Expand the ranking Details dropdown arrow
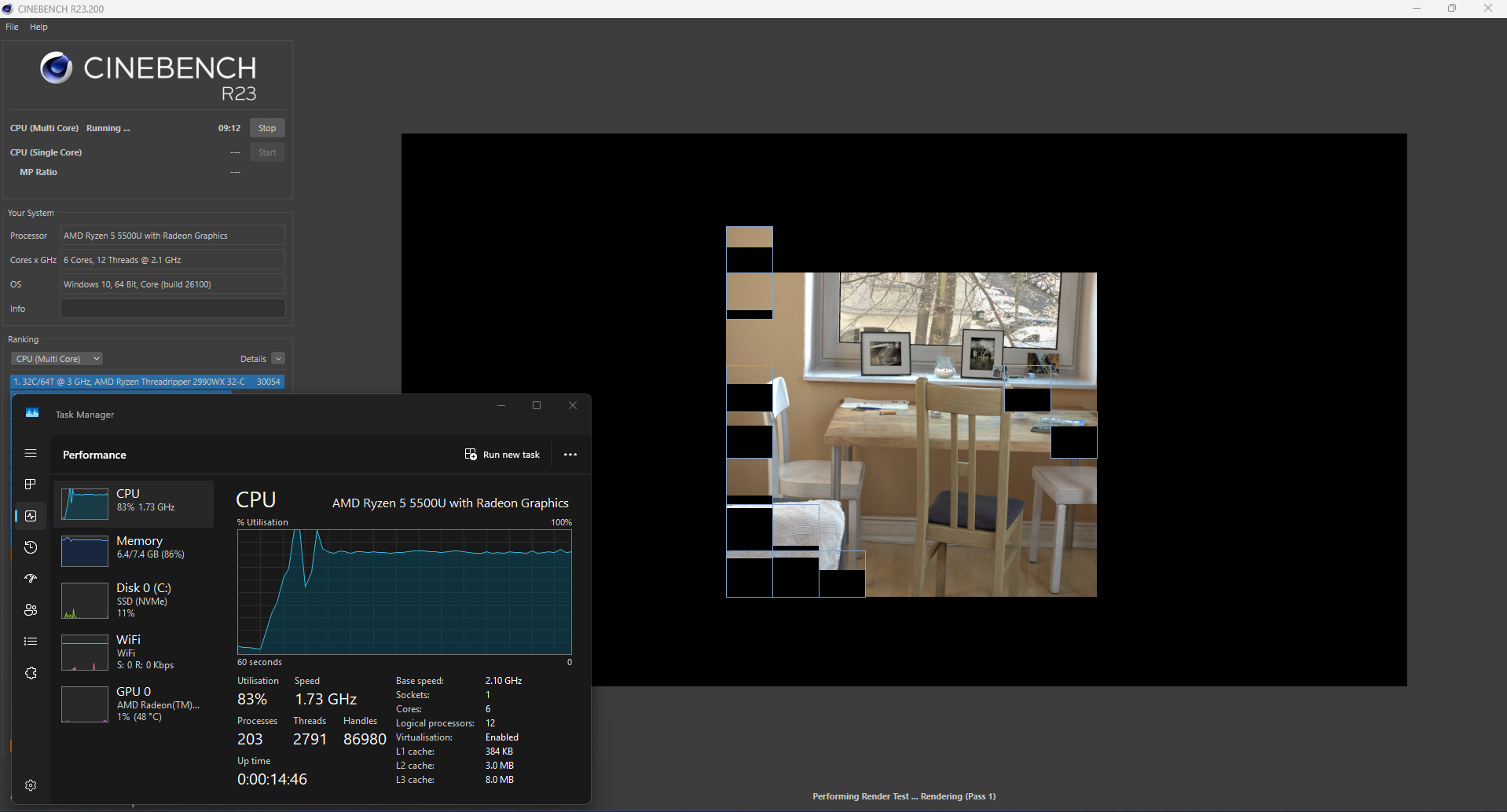 [278, 359]
